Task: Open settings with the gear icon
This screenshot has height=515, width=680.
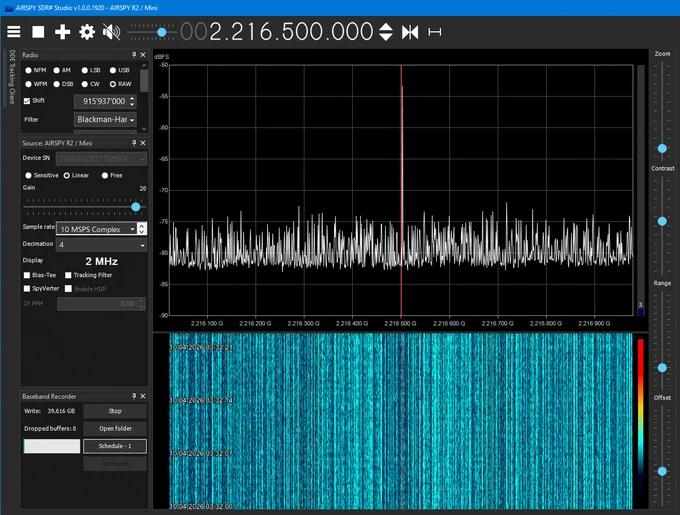Action: 87,32
